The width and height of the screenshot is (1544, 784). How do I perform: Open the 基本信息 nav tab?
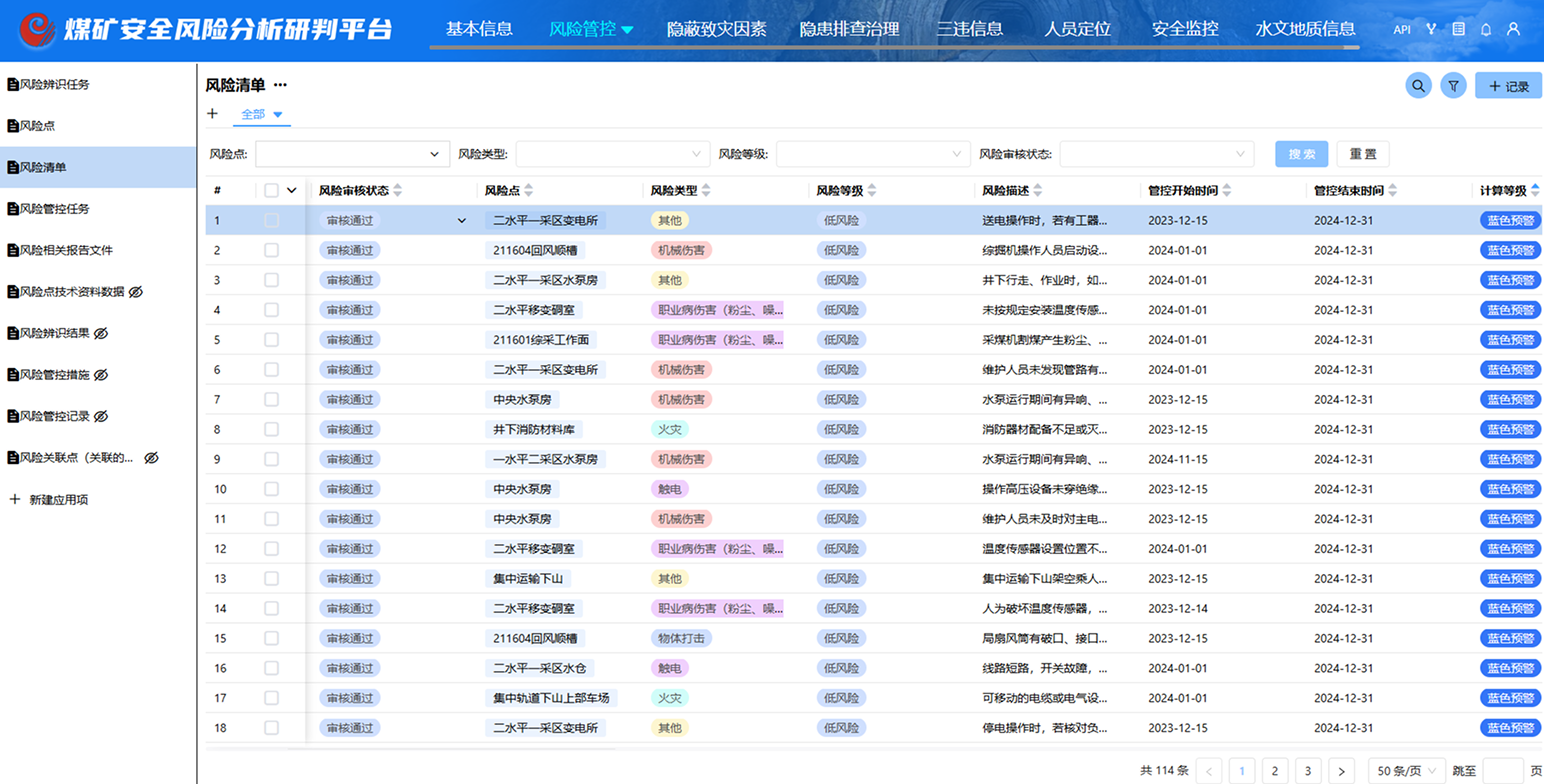coord(479,30)
